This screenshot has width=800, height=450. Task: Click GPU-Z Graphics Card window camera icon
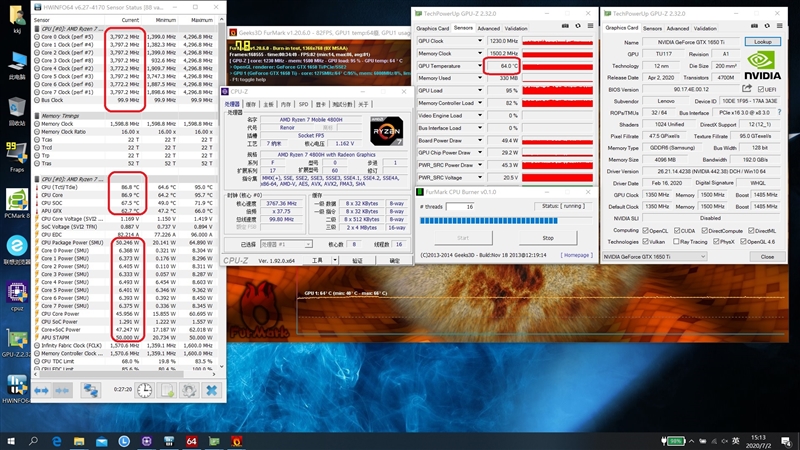pos(755,26)
